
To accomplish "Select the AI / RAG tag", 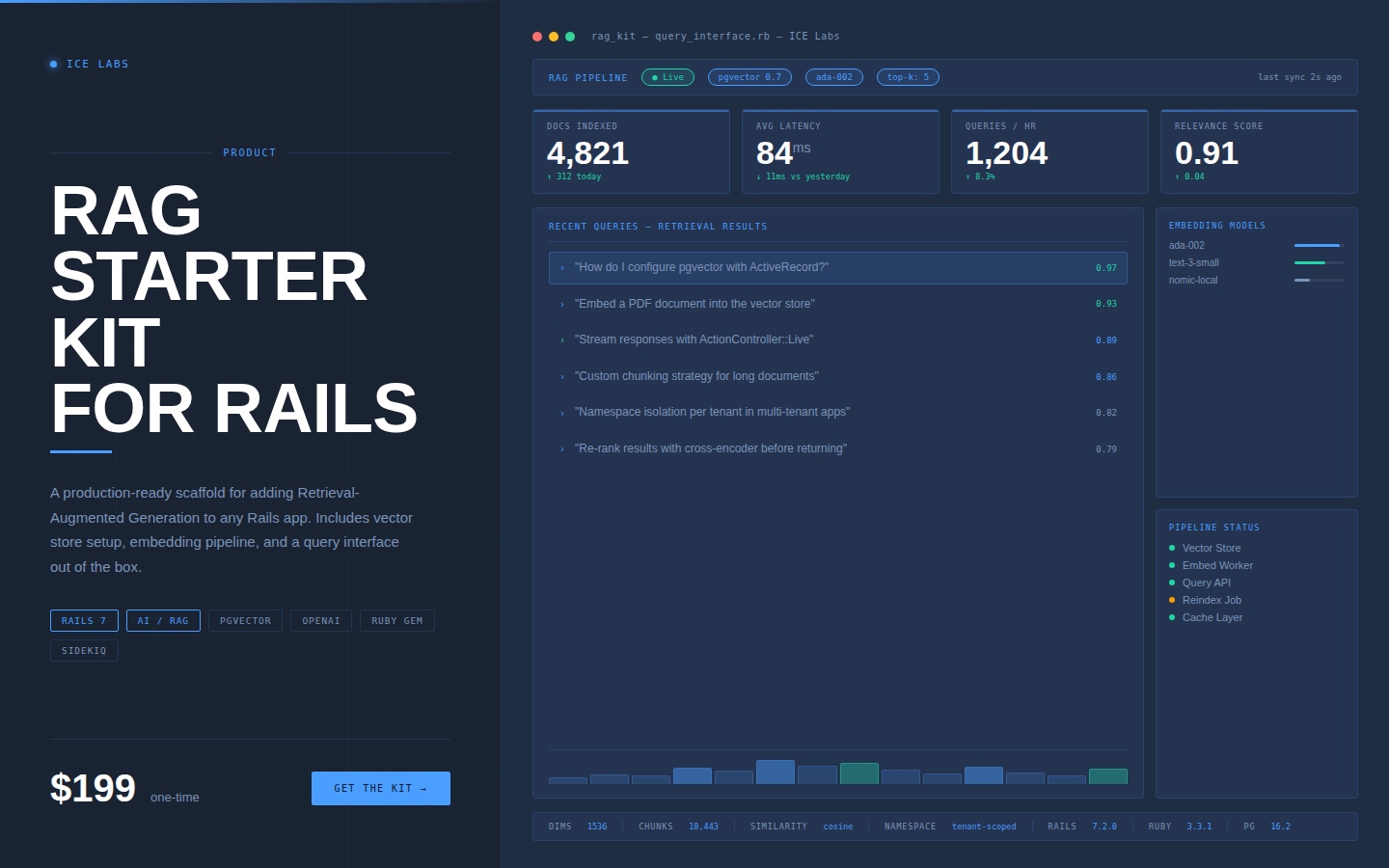I will tap(163, 621).
